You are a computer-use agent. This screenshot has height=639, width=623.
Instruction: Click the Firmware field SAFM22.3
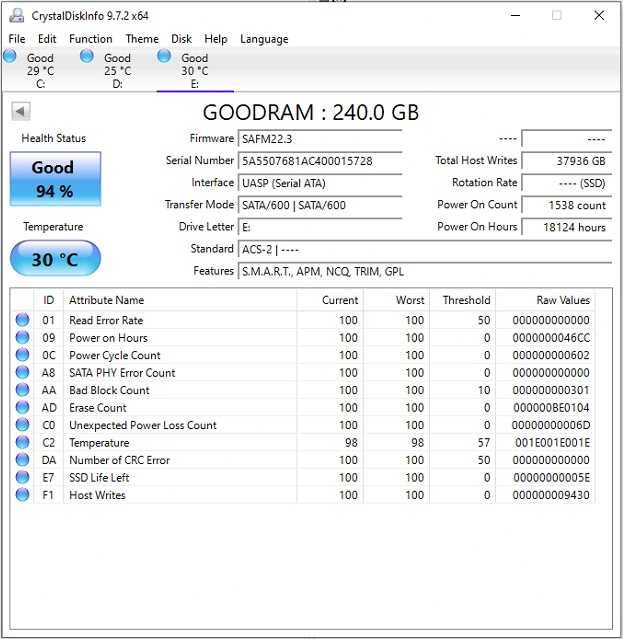[320, 139]
